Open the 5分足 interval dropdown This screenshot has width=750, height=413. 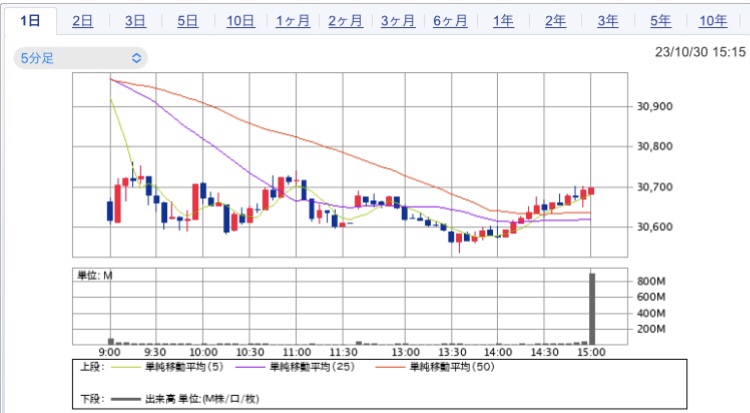[x=80, y=58]
